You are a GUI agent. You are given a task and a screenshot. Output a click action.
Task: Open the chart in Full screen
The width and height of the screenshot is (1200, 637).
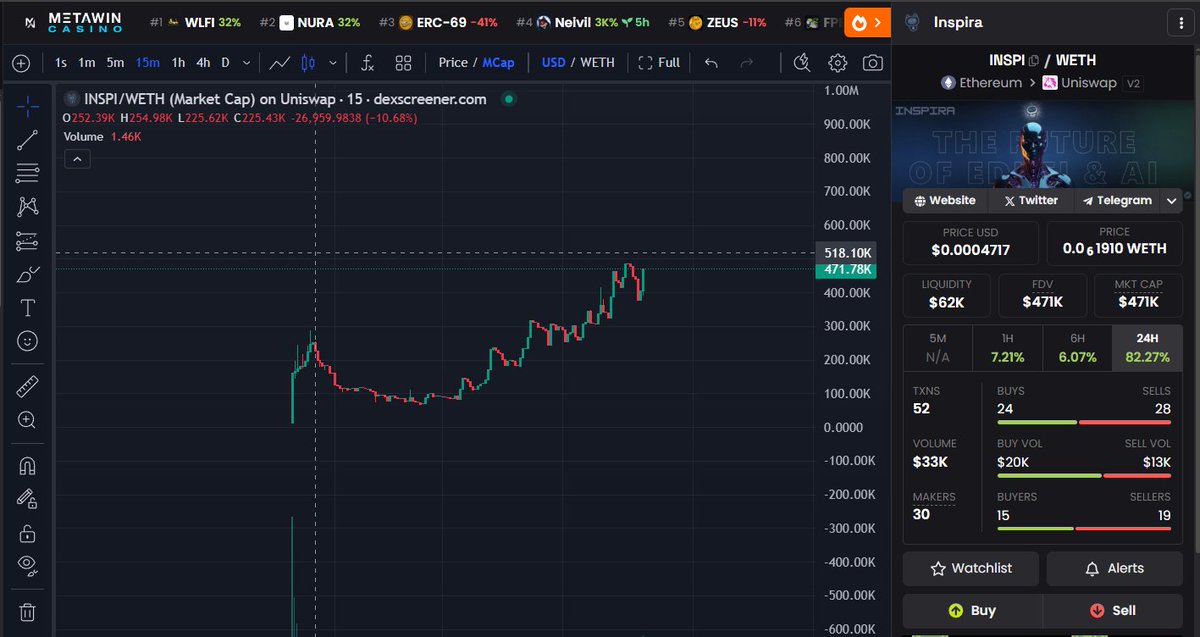(659, 62)
